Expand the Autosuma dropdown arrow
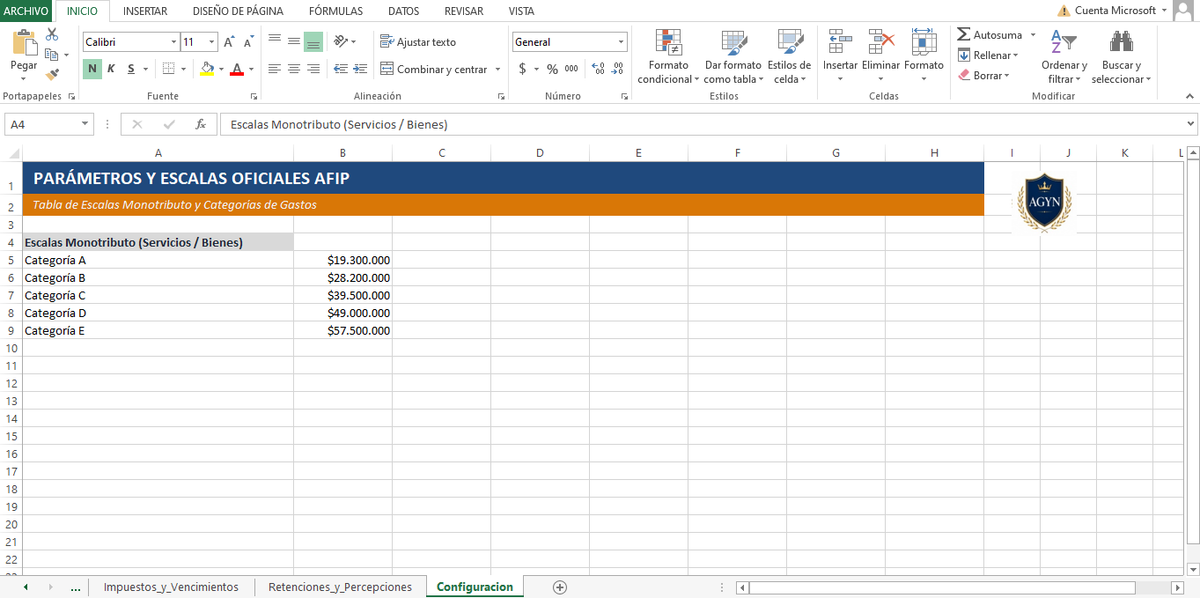 point(1033,35)
